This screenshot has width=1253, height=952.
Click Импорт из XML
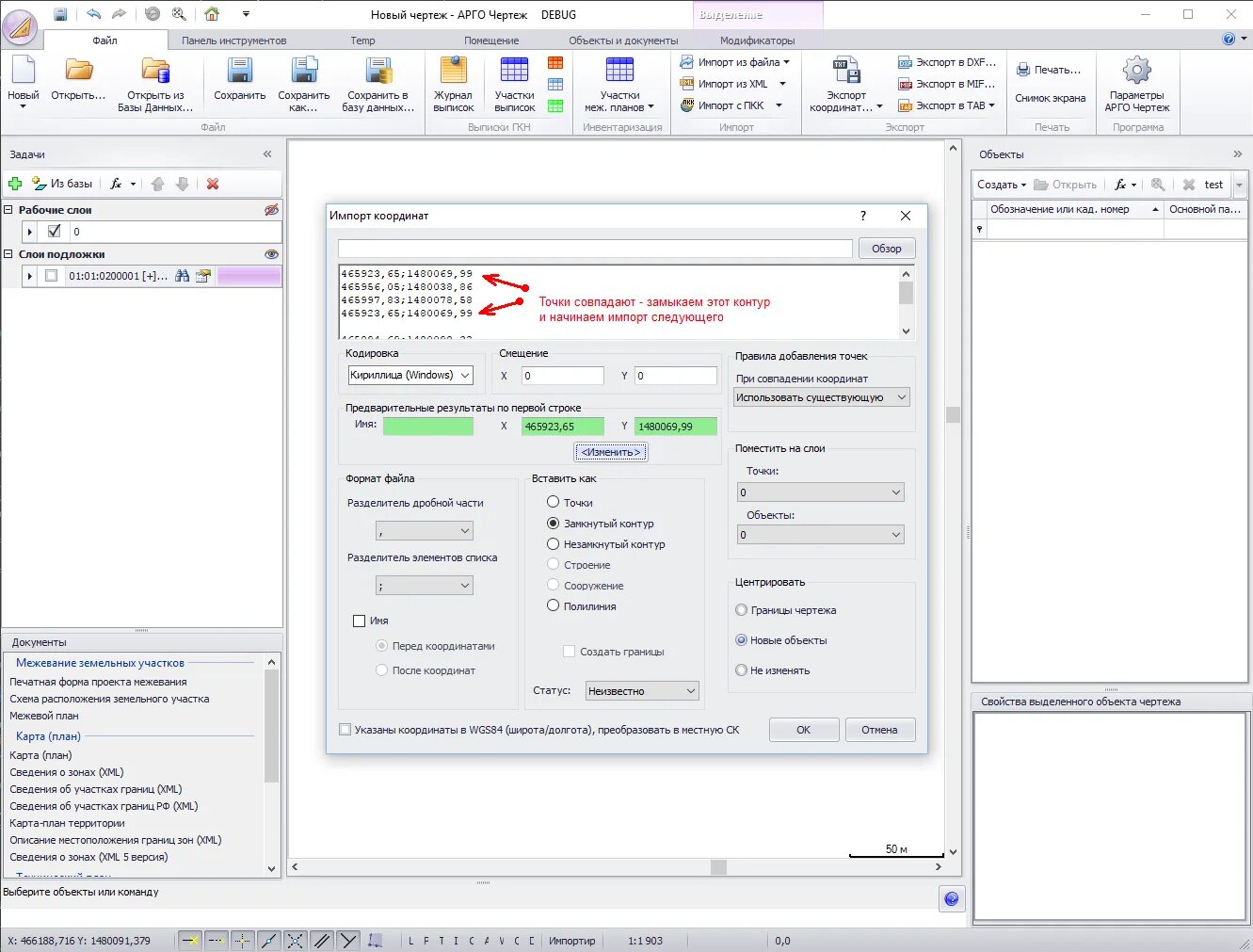[x=732, y=84]
